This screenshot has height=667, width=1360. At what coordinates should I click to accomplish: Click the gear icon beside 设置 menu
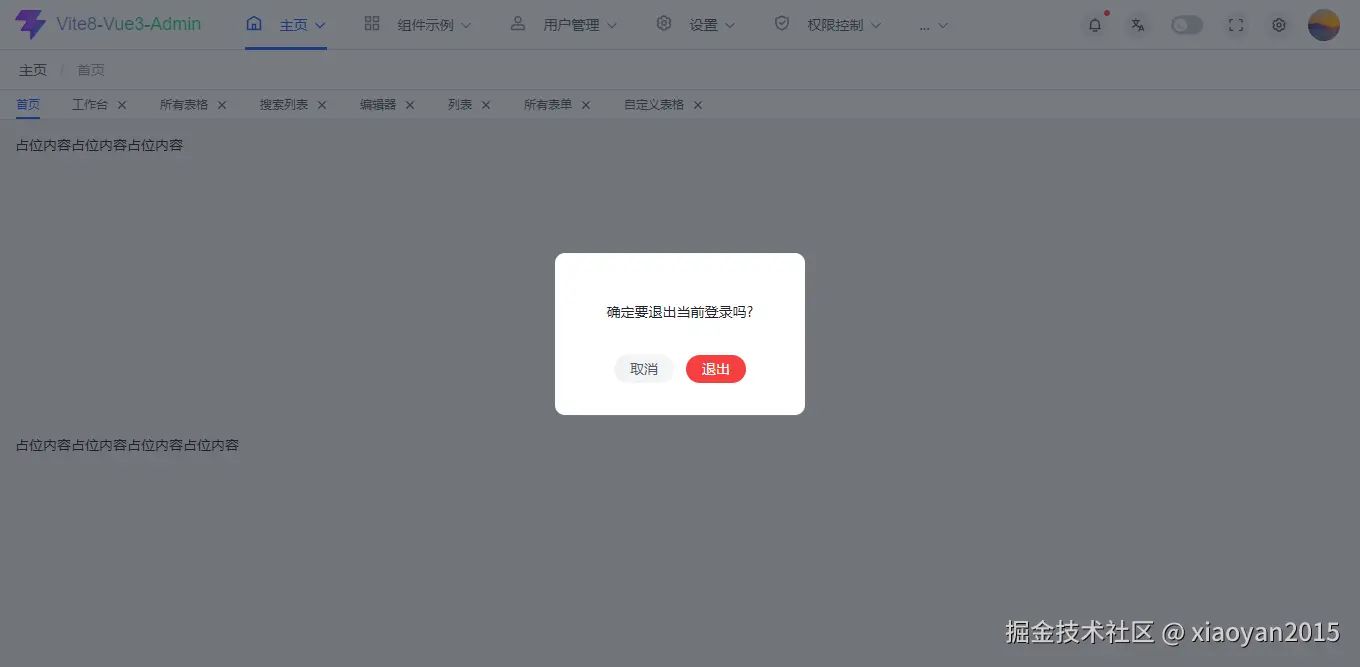click(x=664, y=23)
